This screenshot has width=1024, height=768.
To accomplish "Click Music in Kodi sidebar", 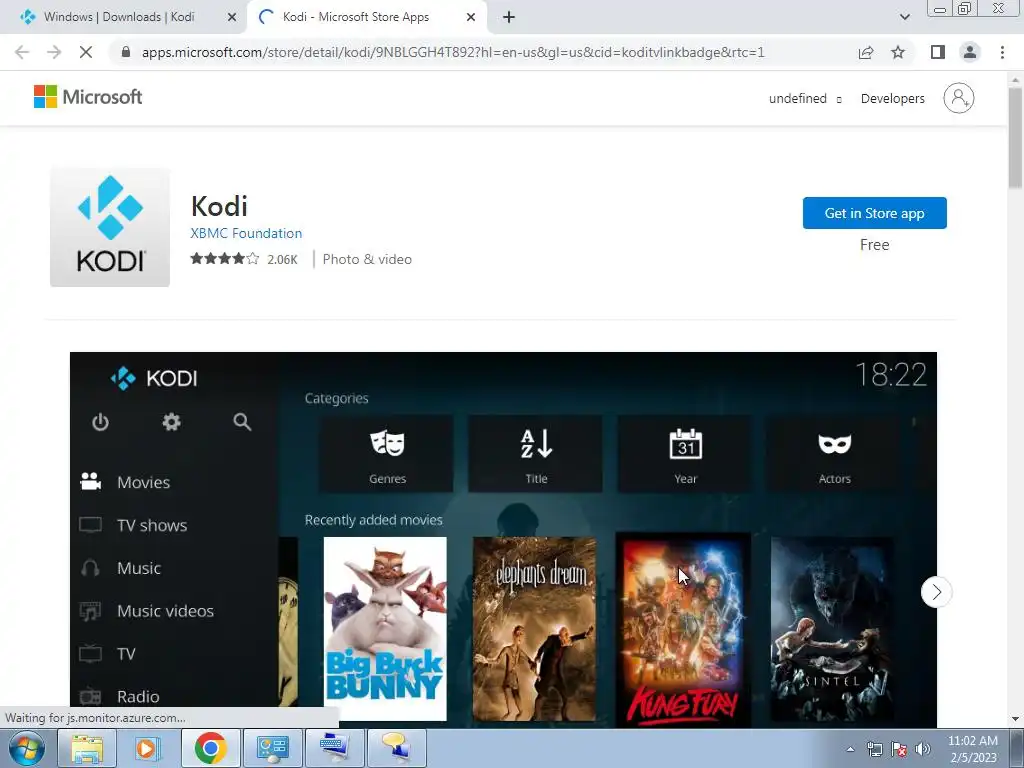I will pyautogui.click(x=138, y=568).
